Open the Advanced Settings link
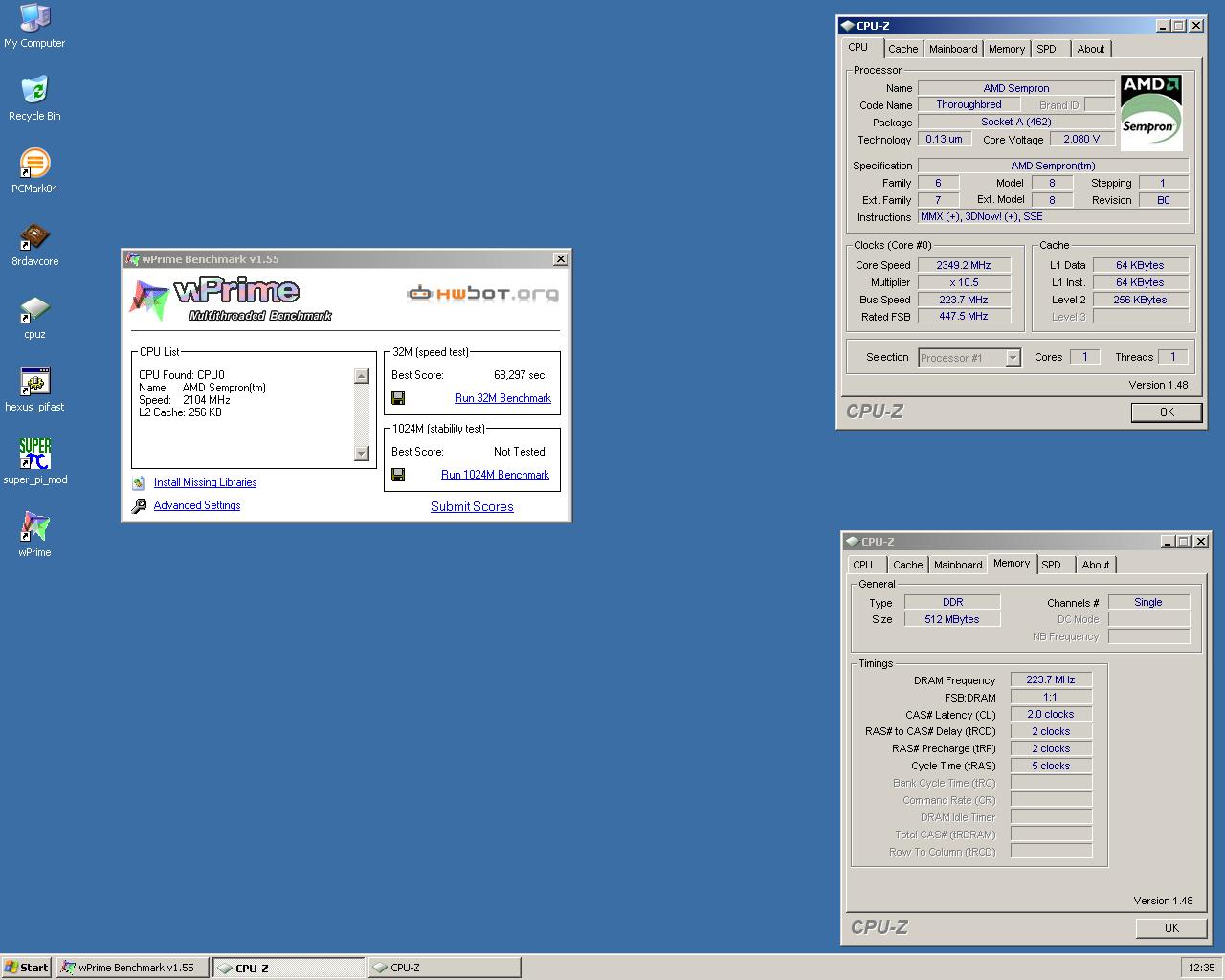Image resolution: width=1225 pixels, height=980 pixels. coord(197,505)
